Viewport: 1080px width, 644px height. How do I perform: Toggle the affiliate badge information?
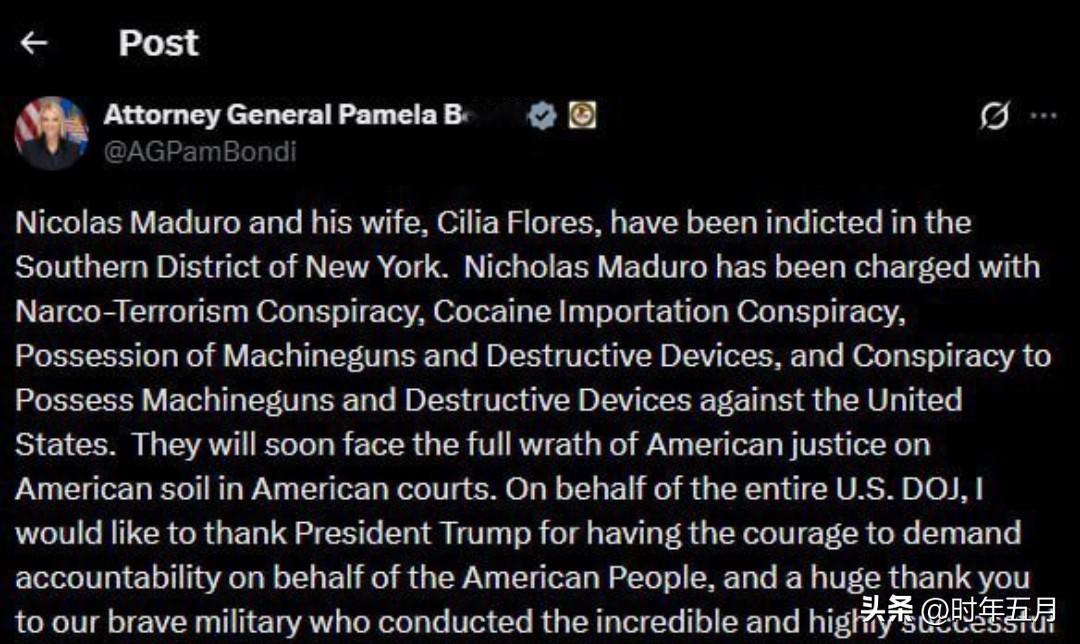581,114
